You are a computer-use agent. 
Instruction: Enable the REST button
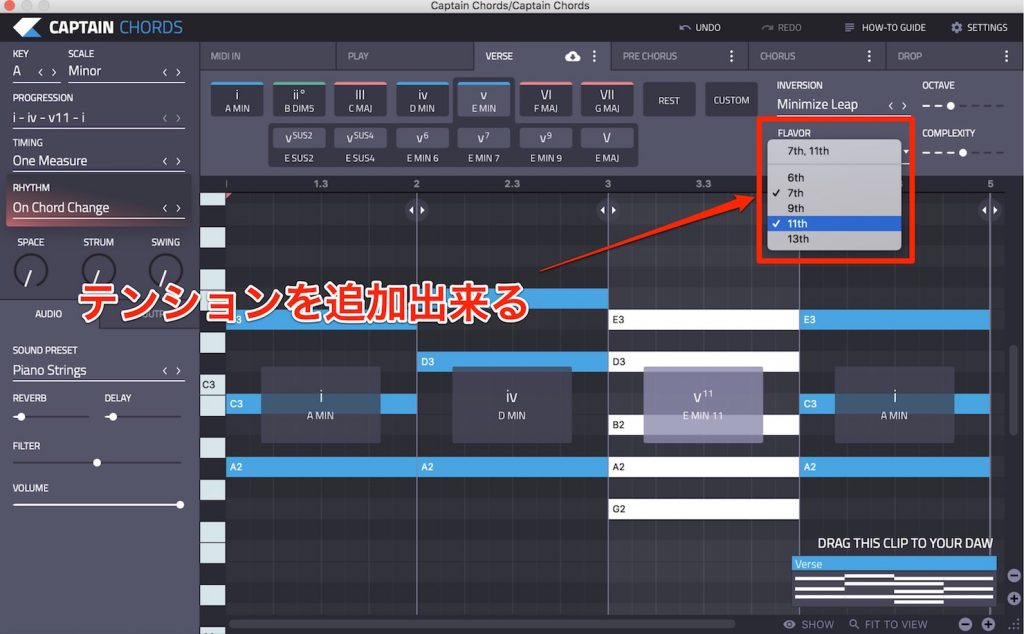click(x=669, y=99)
